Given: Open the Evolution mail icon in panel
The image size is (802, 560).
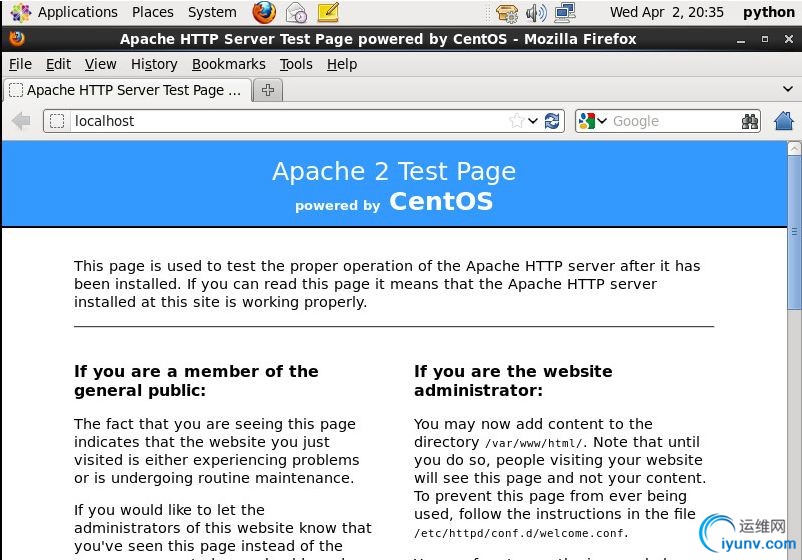Looking at the screenshot, I should pos(296,13).
